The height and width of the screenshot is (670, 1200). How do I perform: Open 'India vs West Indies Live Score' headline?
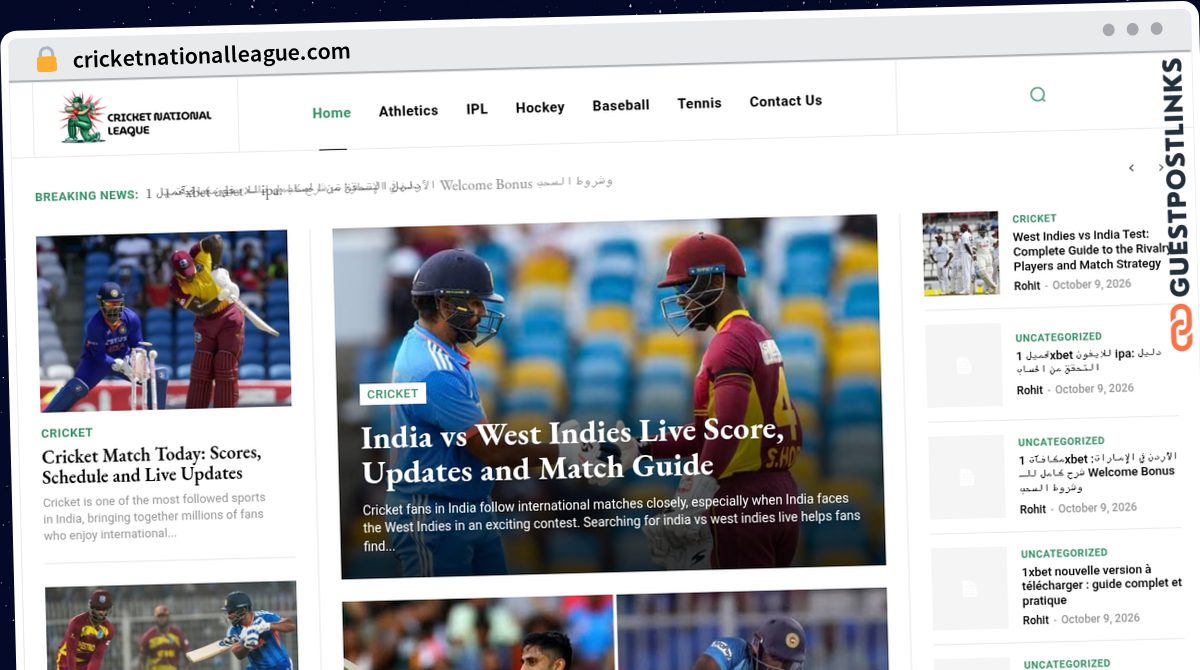point(572,451)
